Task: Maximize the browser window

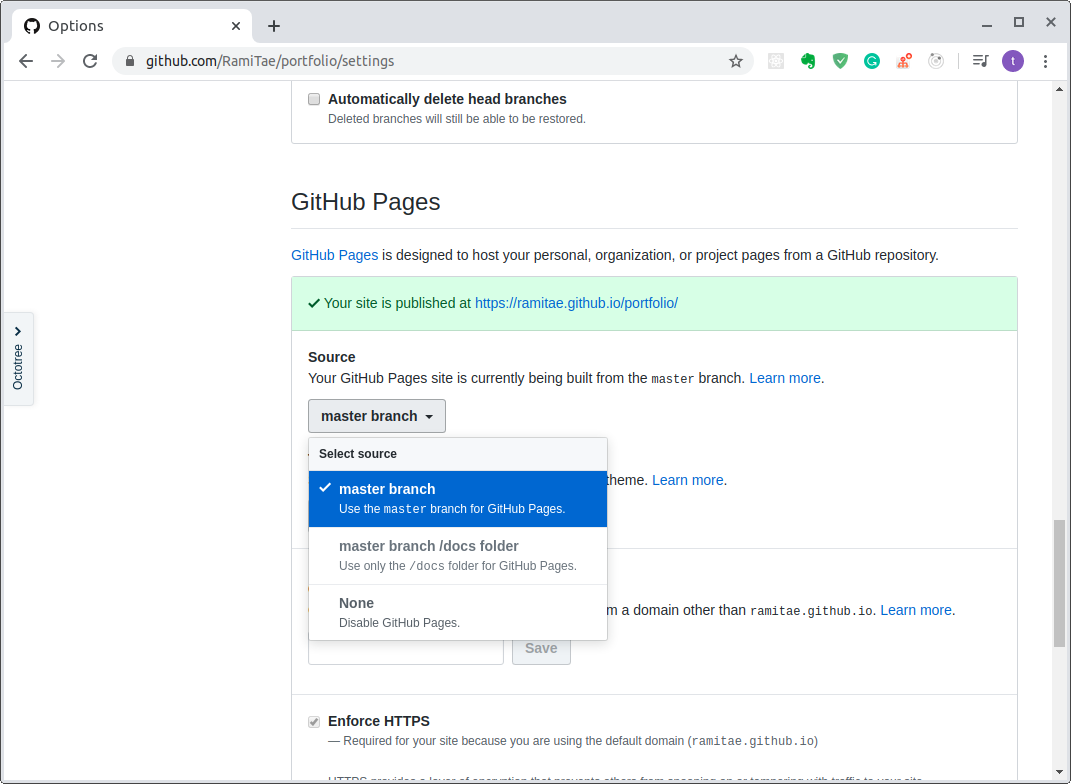Action: (x=1018, y=23)
